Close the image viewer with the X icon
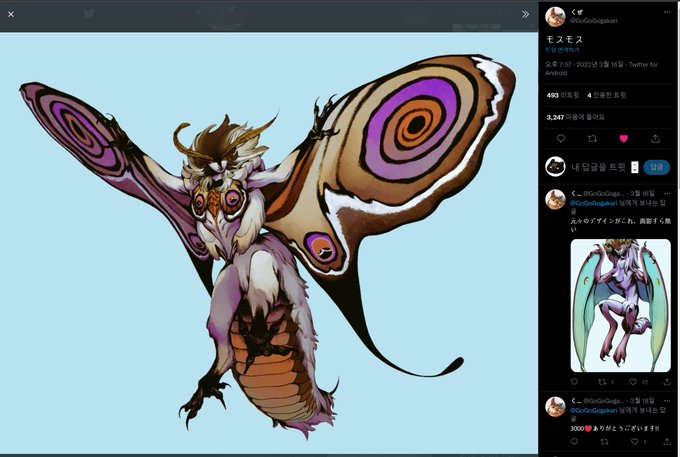The width and height of the screenshot is (680, 457). point(11,14)
